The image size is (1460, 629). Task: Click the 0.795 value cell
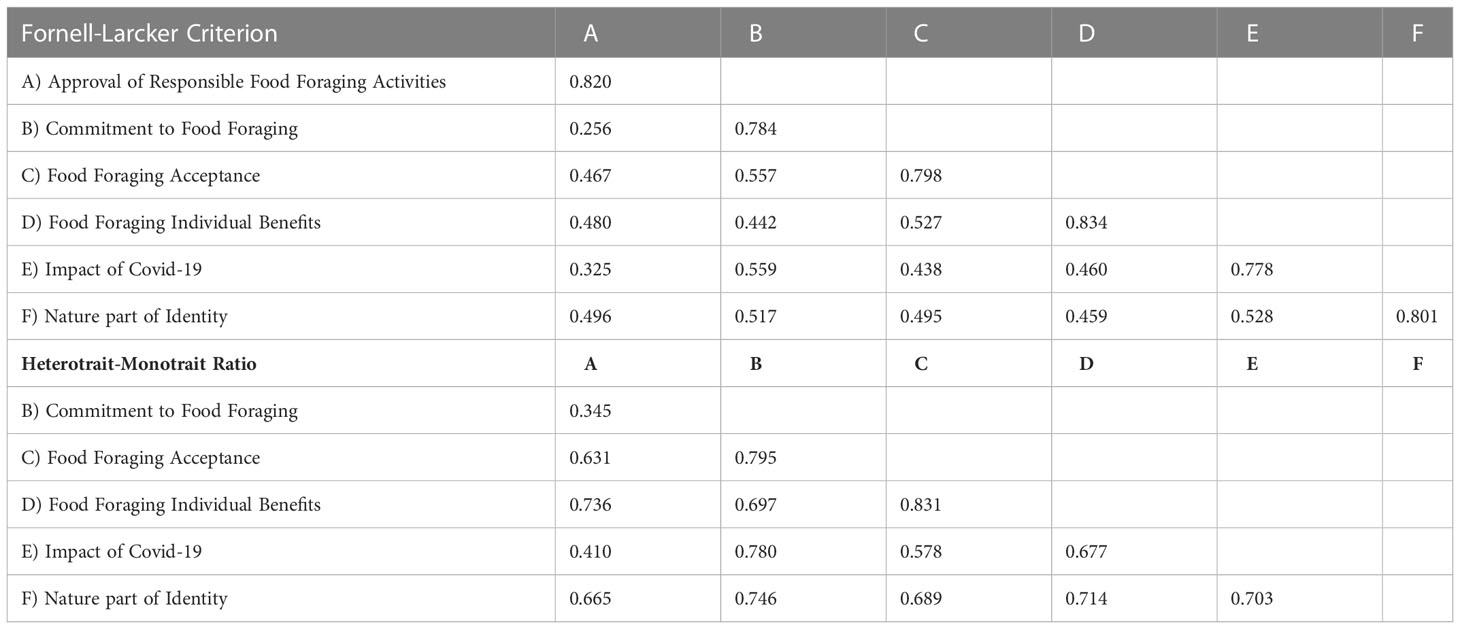(755, 458)
